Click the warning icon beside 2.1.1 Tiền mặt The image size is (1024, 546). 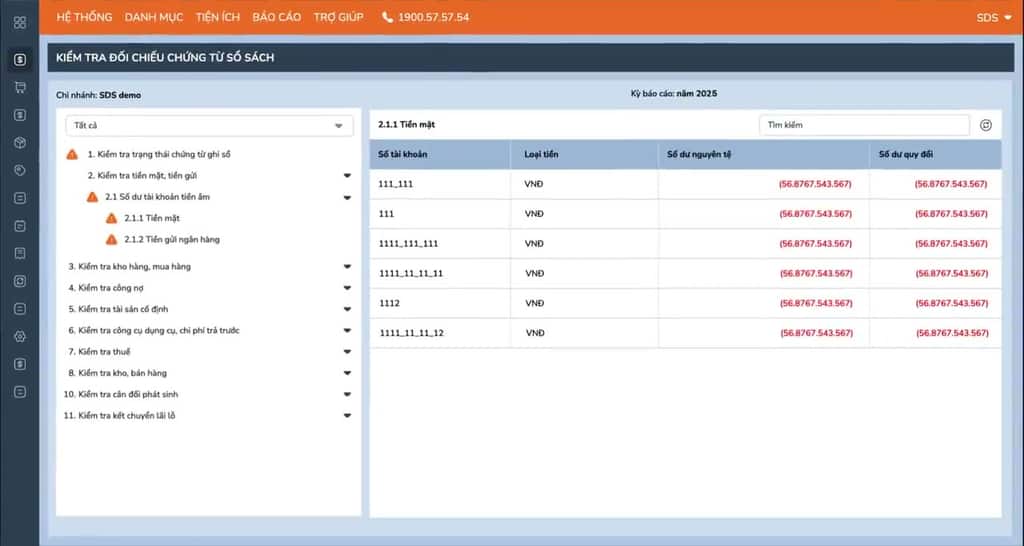click(x=111, y=218)
